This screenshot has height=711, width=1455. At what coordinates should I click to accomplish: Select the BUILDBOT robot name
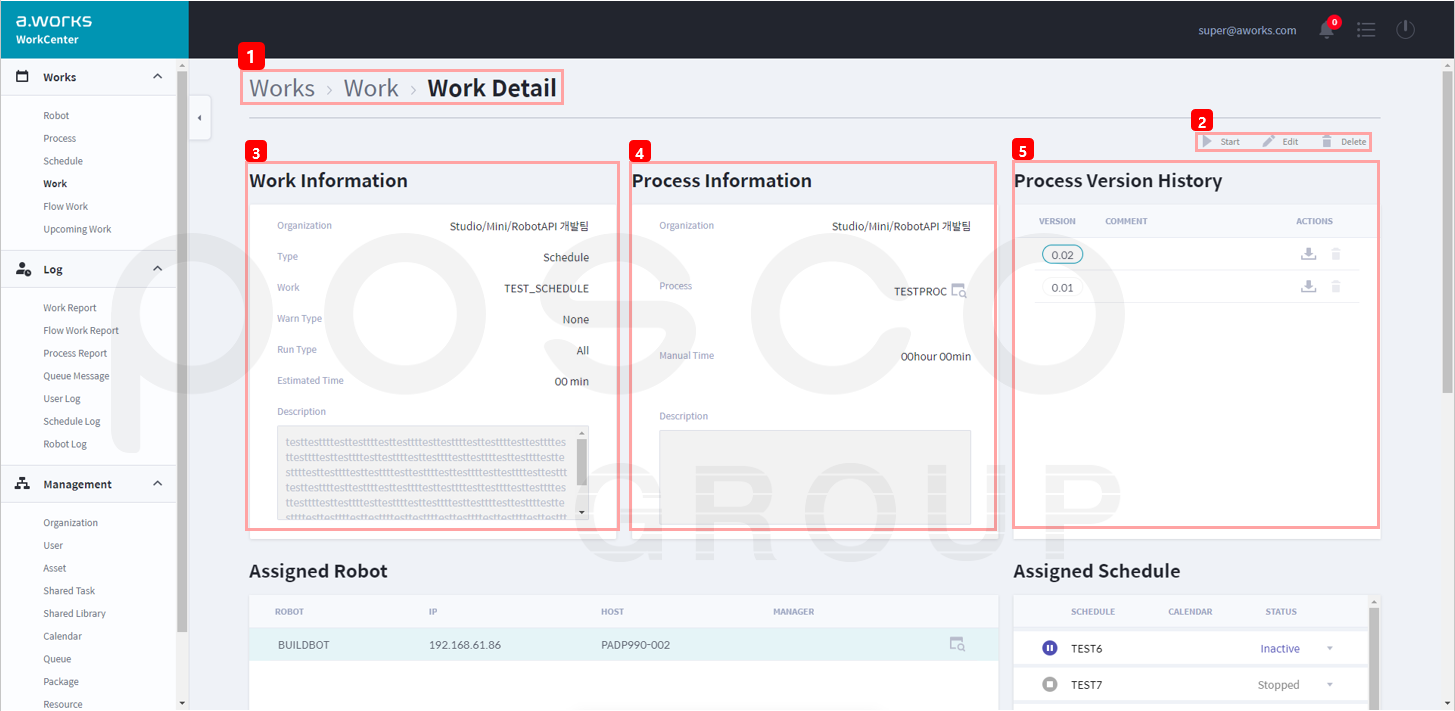click(x=303, y=645)
